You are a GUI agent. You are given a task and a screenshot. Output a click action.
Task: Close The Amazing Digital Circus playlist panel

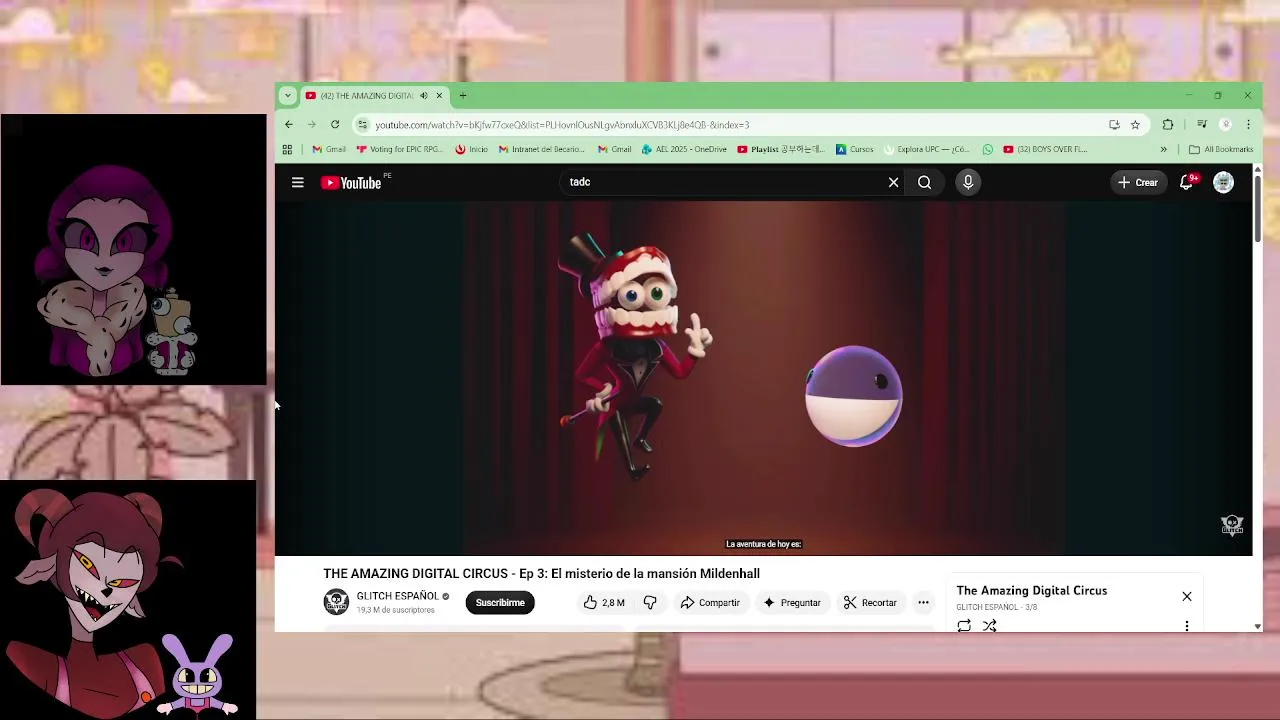click(1187, 596)
